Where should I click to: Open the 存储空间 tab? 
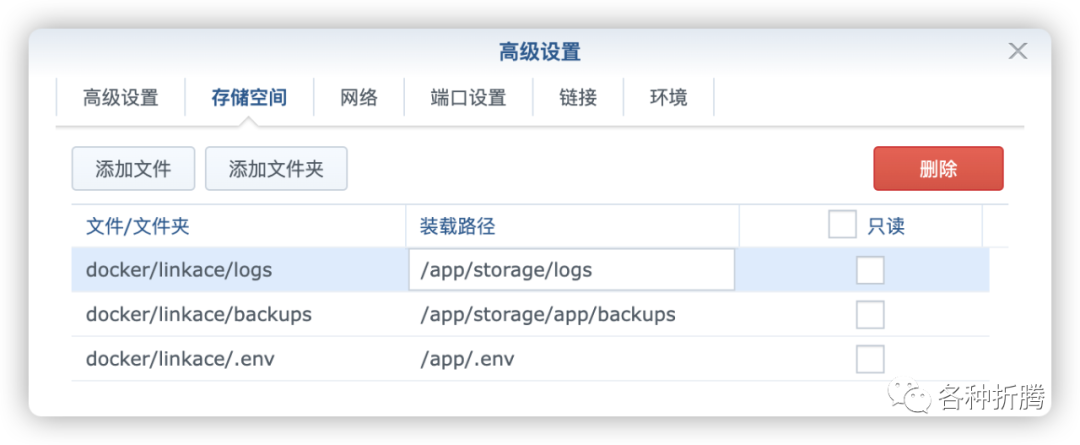(x=248, y=98)
